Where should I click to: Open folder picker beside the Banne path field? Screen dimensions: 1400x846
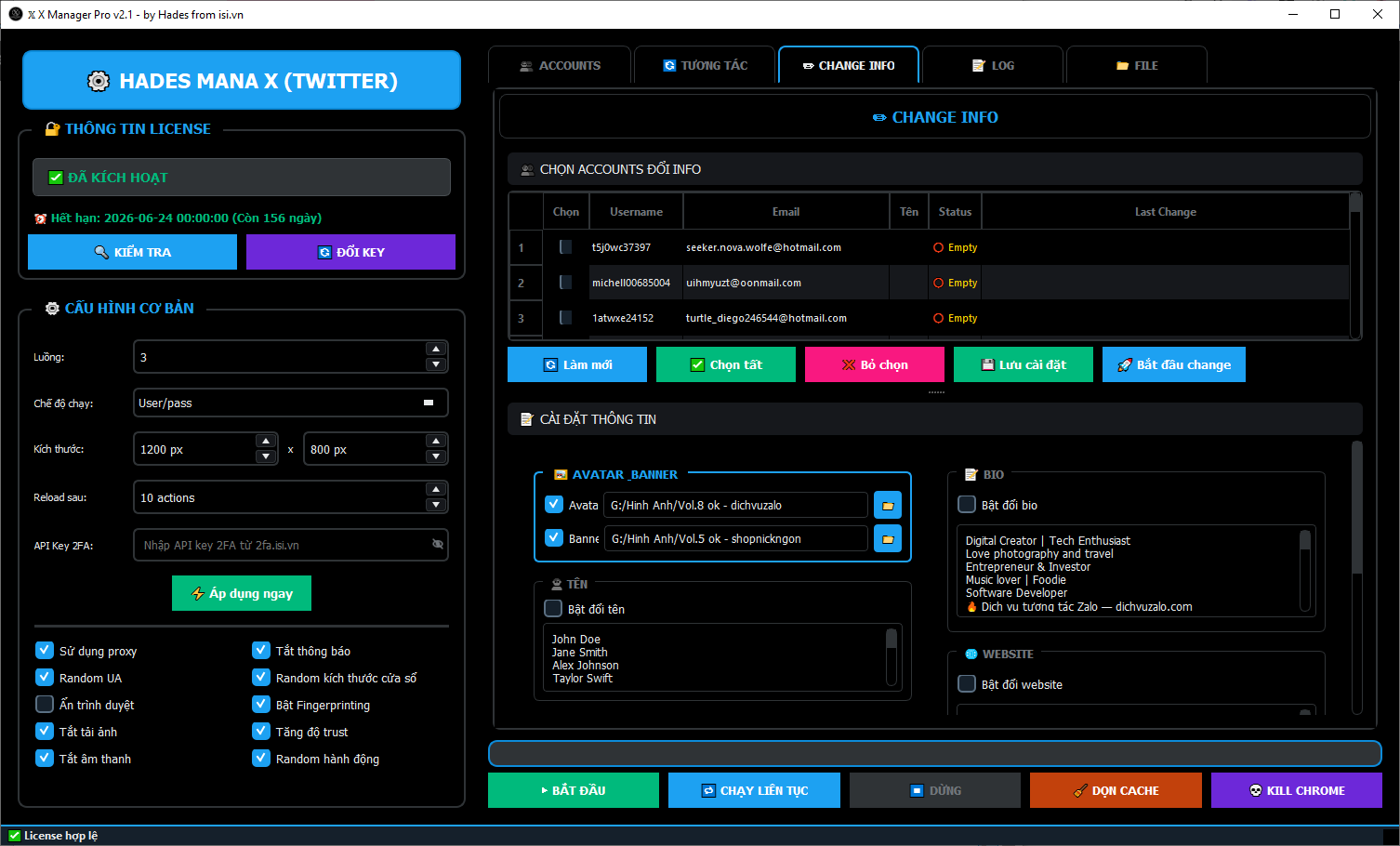tap(887, 538)
